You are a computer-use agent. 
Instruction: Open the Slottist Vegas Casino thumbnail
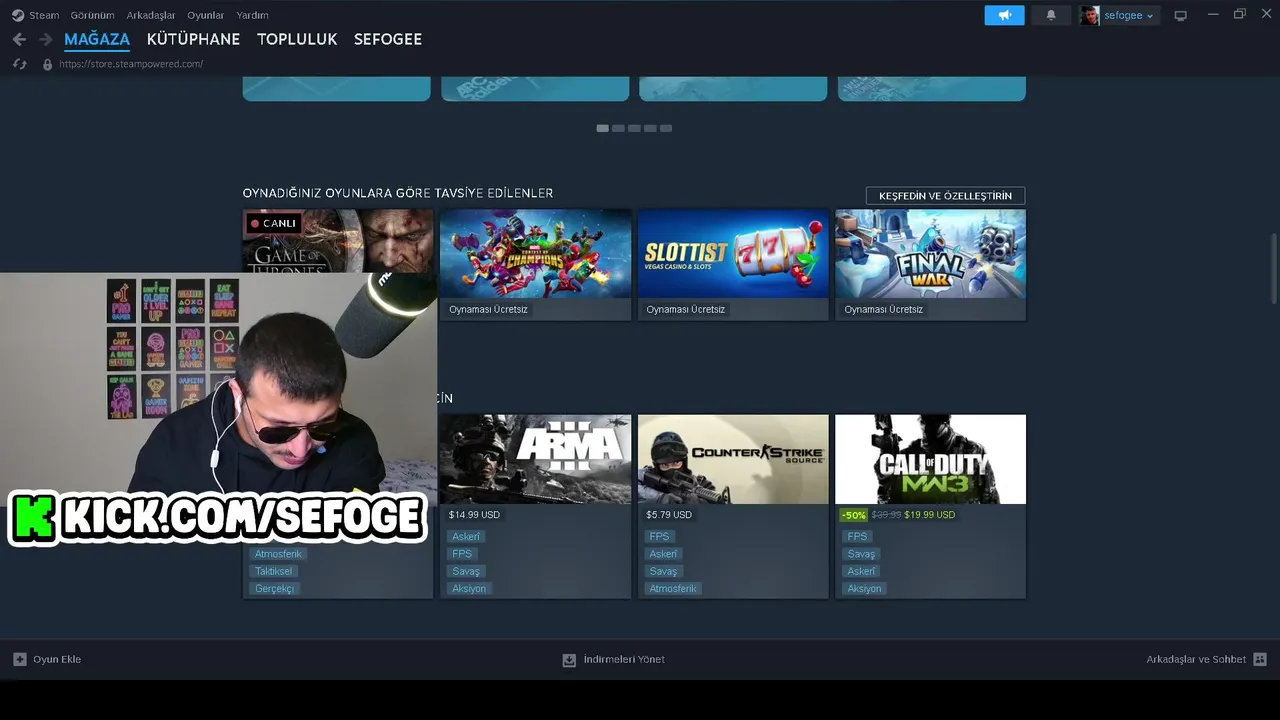pyautogui.click(x=733, y=253)
